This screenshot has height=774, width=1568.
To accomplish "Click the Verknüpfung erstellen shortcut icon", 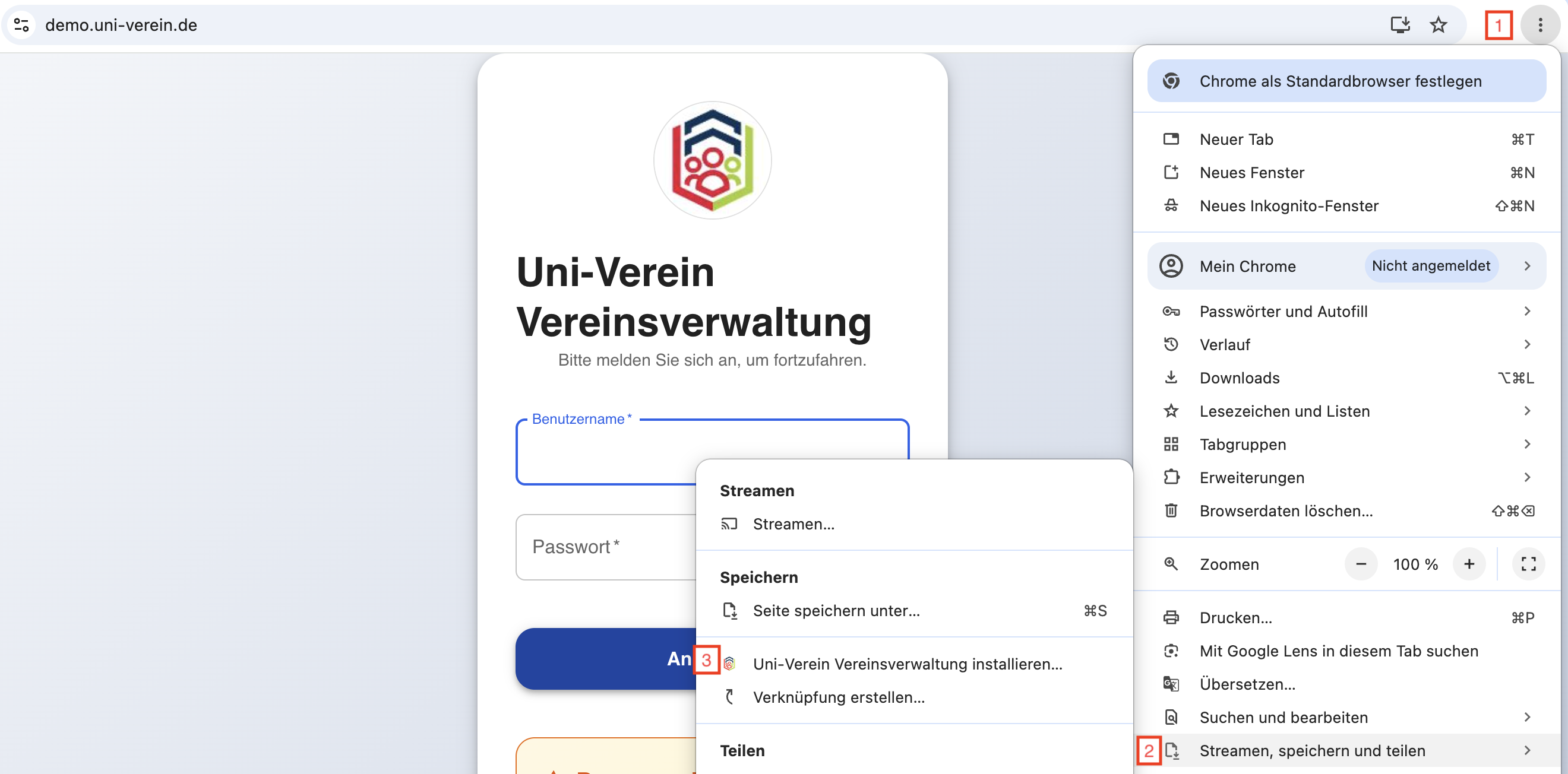I will point(729,697).
